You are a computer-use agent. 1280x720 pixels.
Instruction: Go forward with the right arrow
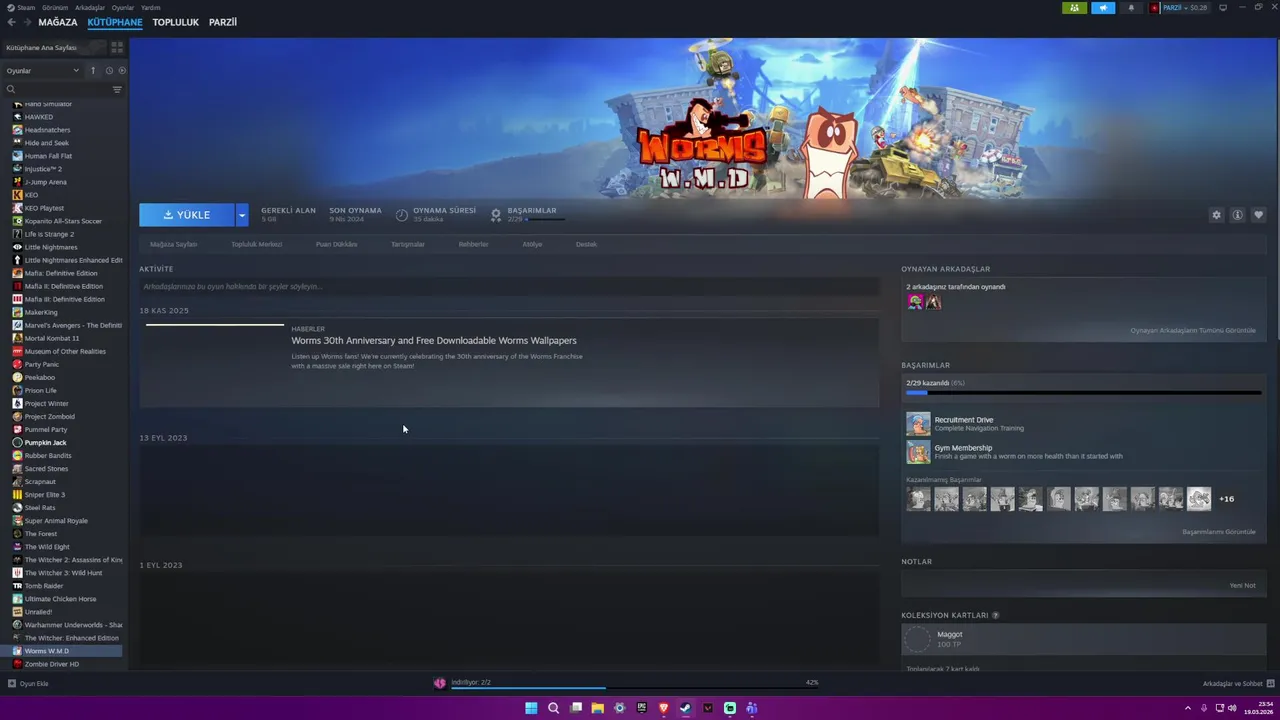pos(27,22)
